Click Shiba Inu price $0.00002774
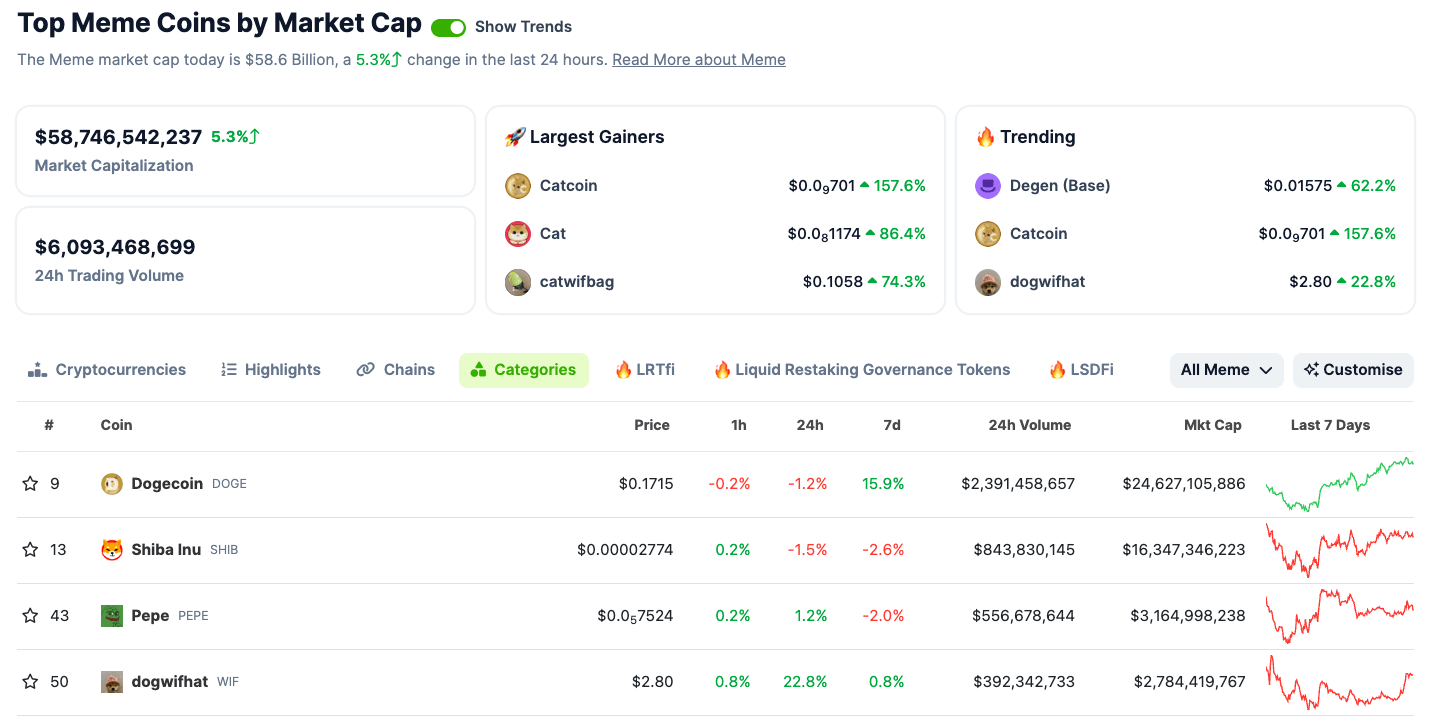This screenshot has height=719, width=1439. point(625,550)
